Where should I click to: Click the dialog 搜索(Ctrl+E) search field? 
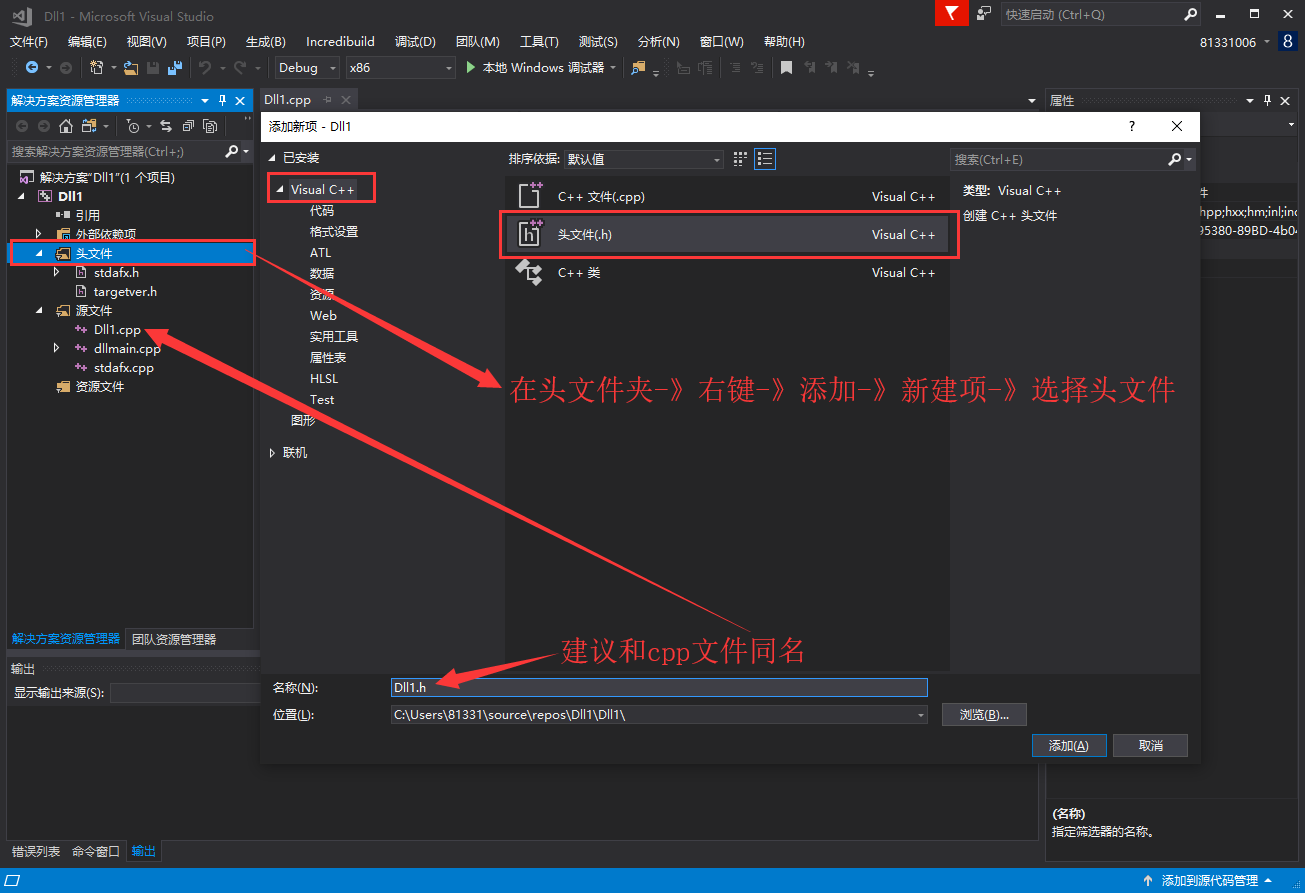click(x=1057, y=160)
